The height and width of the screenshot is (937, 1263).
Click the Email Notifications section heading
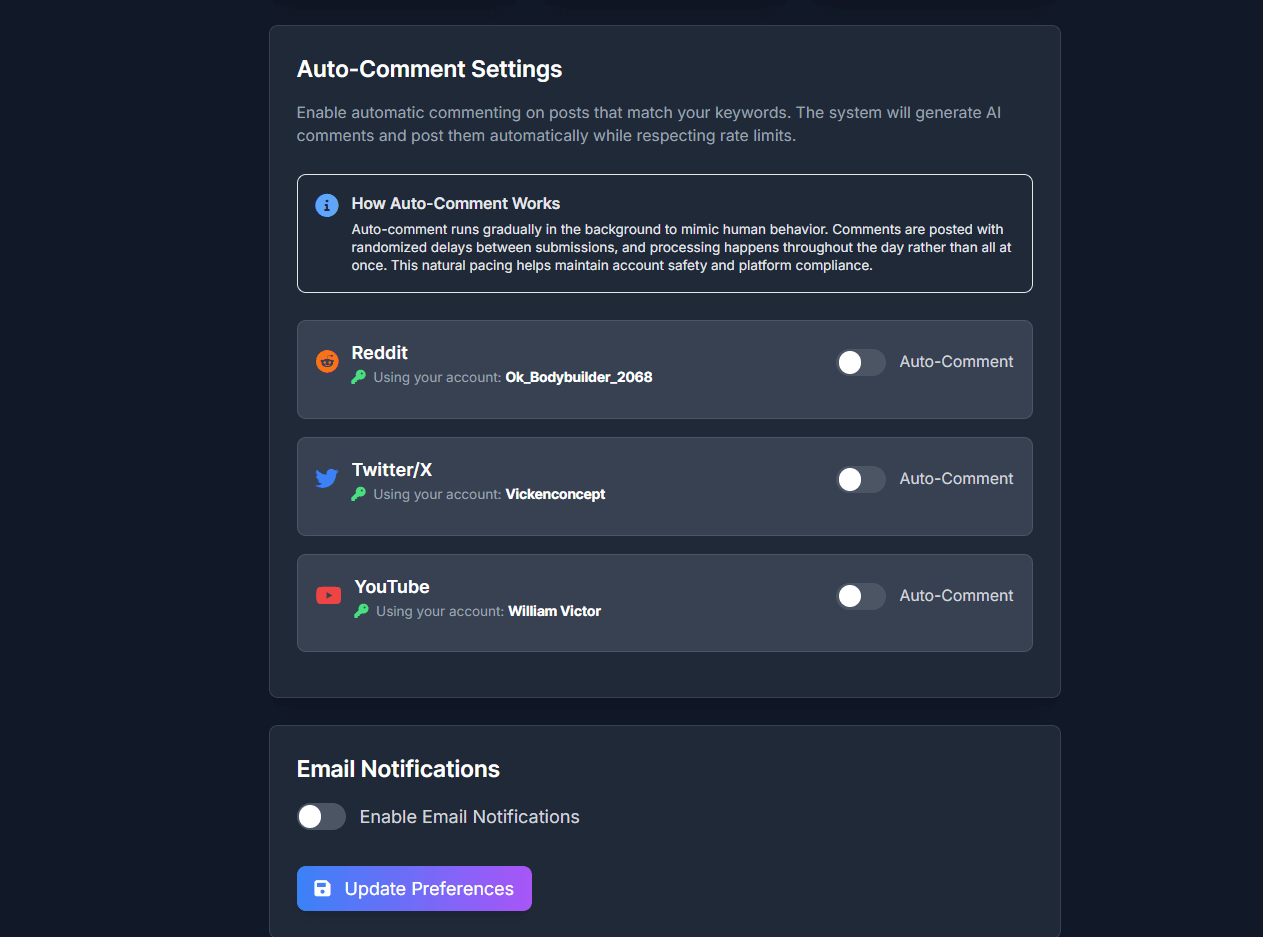398,768
